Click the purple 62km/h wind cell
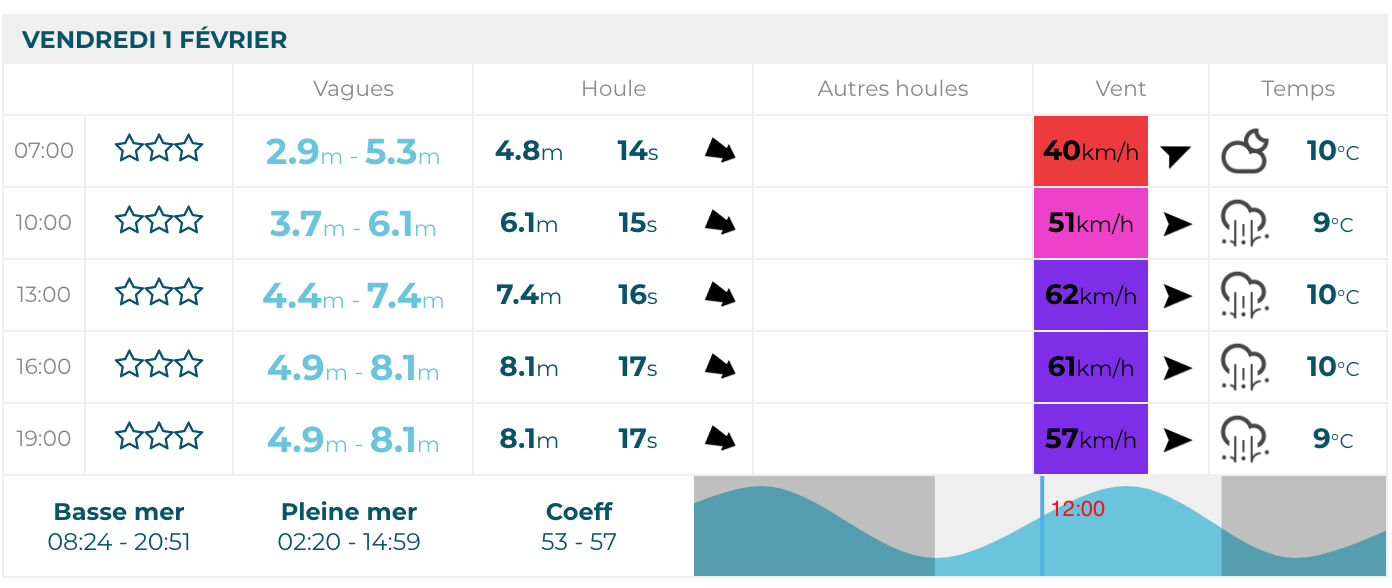 click(x=1090, y=295)
